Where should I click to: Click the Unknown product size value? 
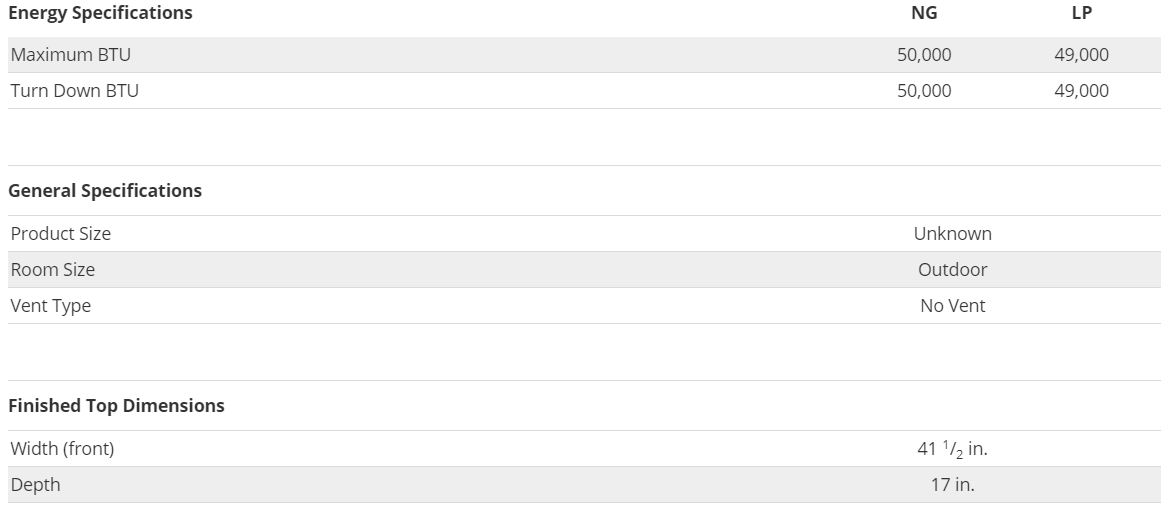(952, 234)
